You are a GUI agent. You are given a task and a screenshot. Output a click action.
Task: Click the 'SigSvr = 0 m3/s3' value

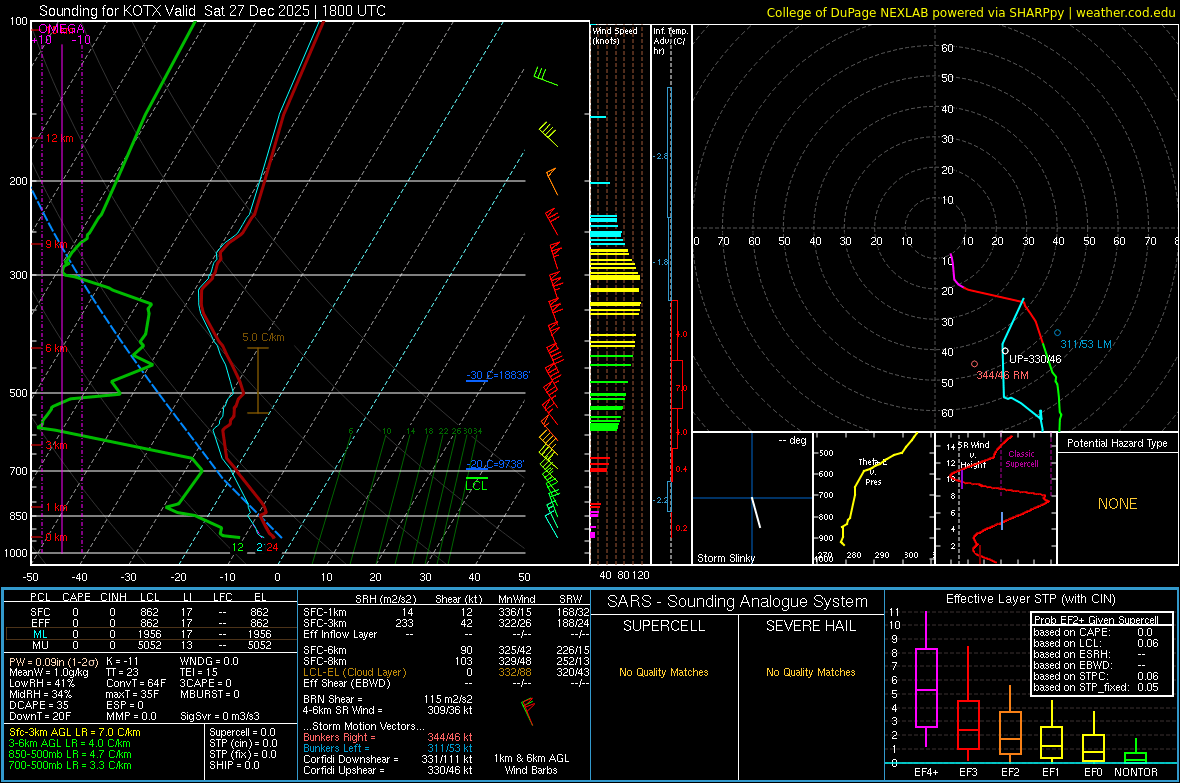pyautogui.click(x=220, y=716)
